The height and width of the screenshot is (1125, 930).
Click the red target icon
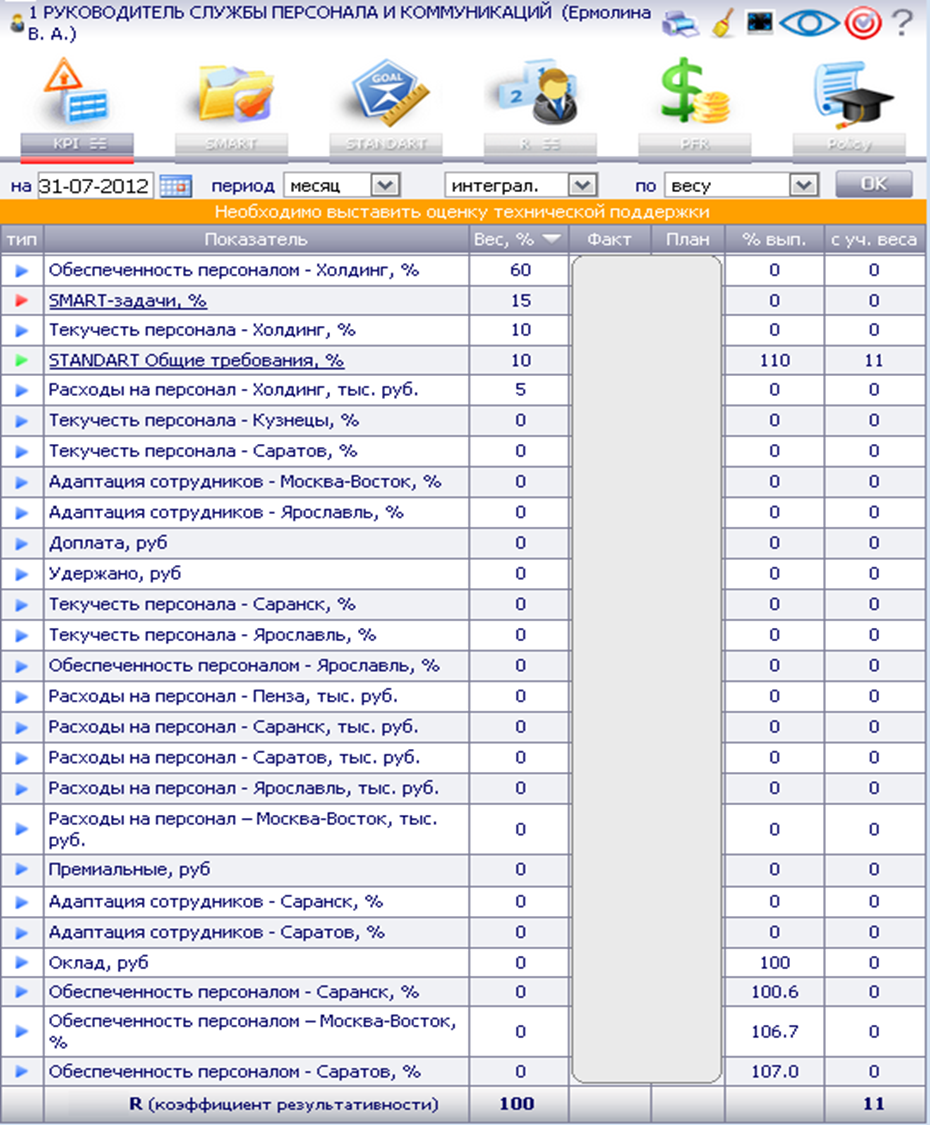(863, 23)
